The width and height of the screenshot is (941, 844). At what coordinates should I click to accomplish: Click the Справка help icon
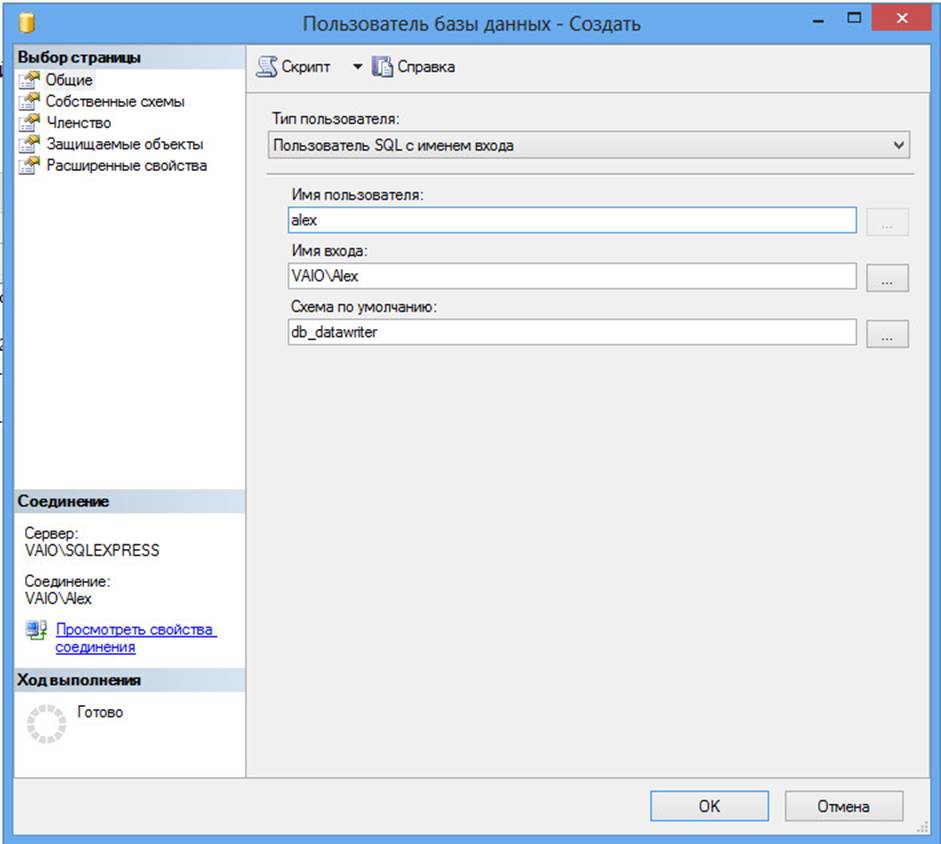[x=382, y=67]
